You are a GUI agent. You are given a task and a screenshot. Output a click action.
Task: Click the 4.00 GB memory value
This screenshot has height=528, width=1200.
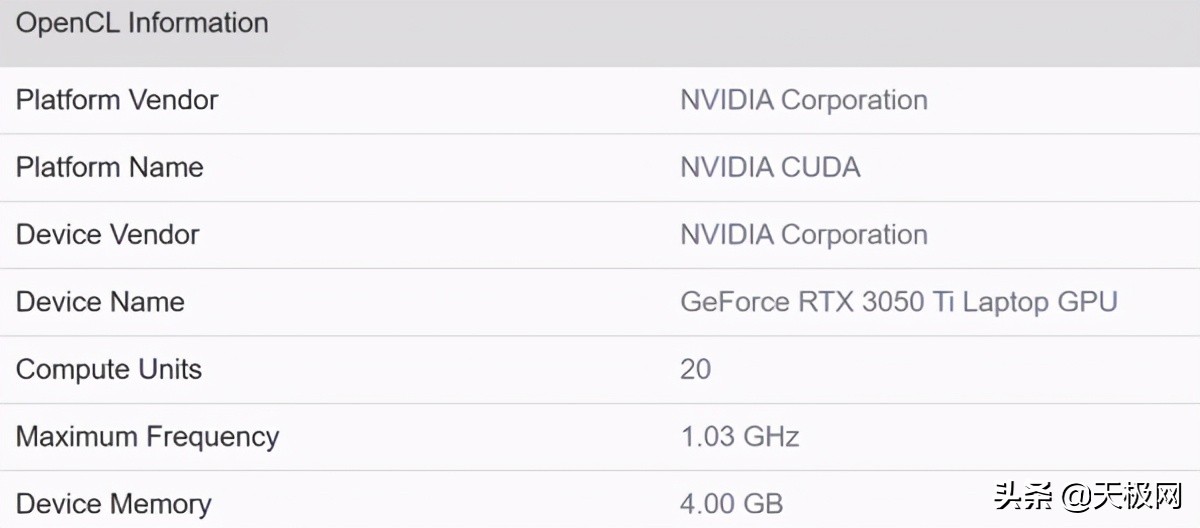point(732,504)
